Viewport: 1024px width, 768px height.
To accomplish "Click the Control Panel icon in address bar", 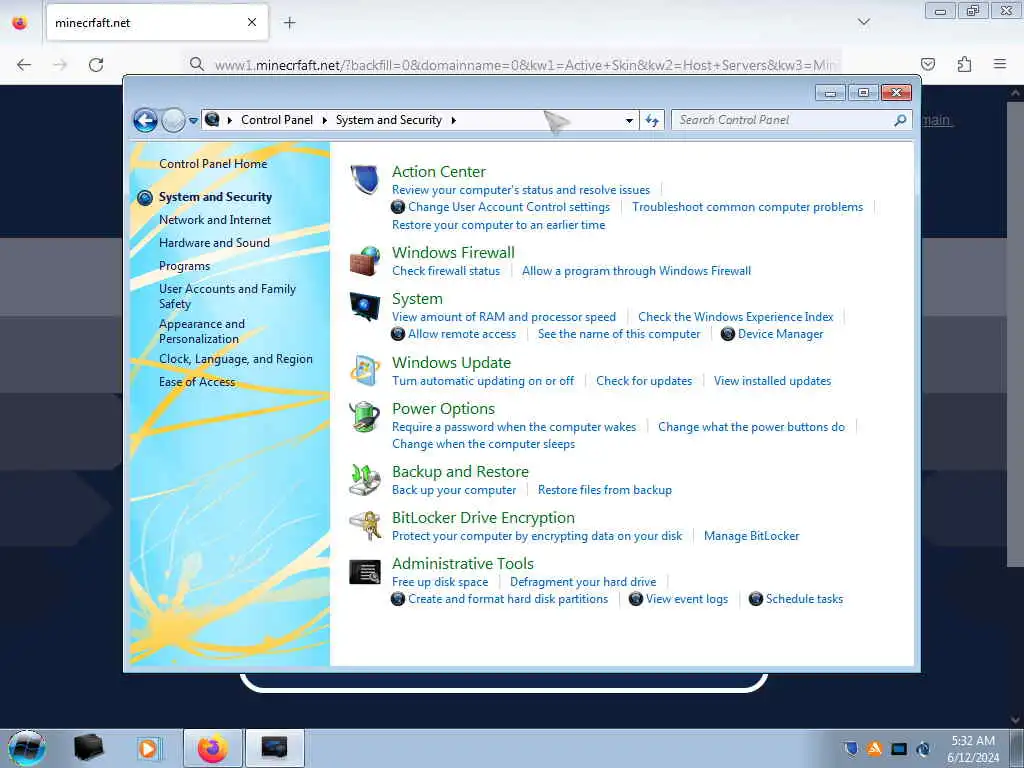I will tap(212, 120).
